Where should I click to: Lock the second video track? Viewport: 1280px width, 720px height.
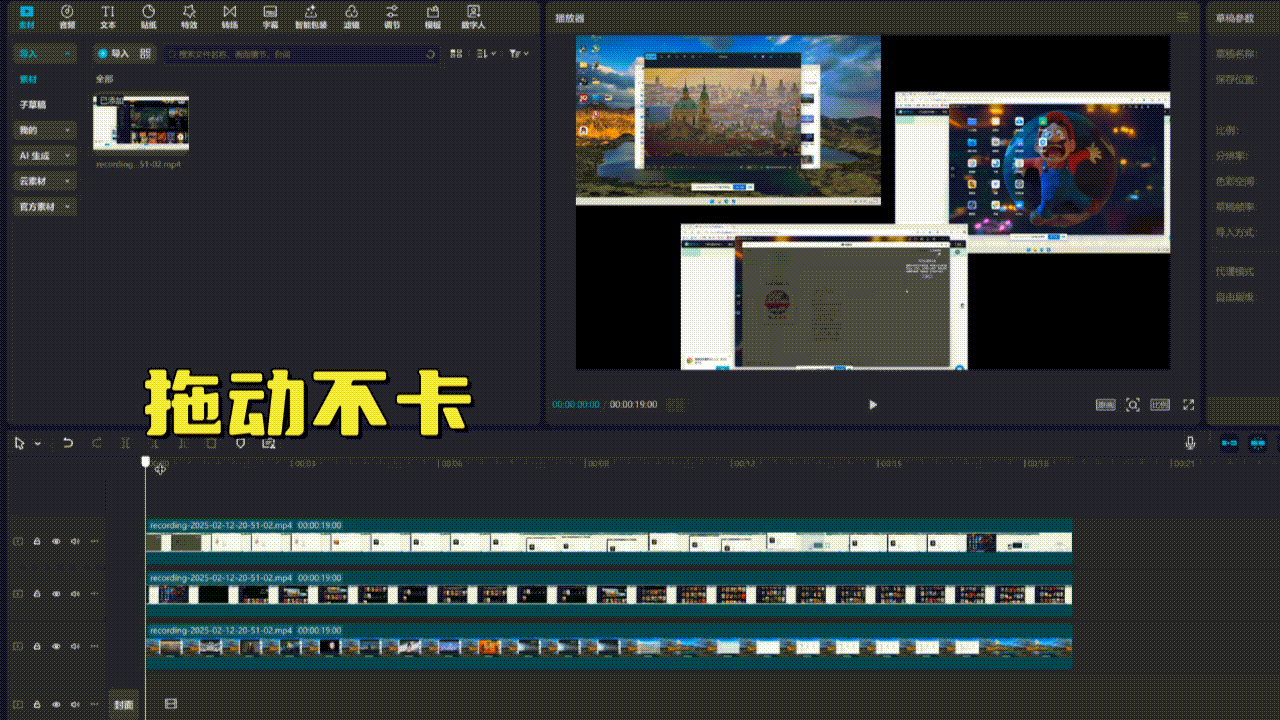(37, 594)
